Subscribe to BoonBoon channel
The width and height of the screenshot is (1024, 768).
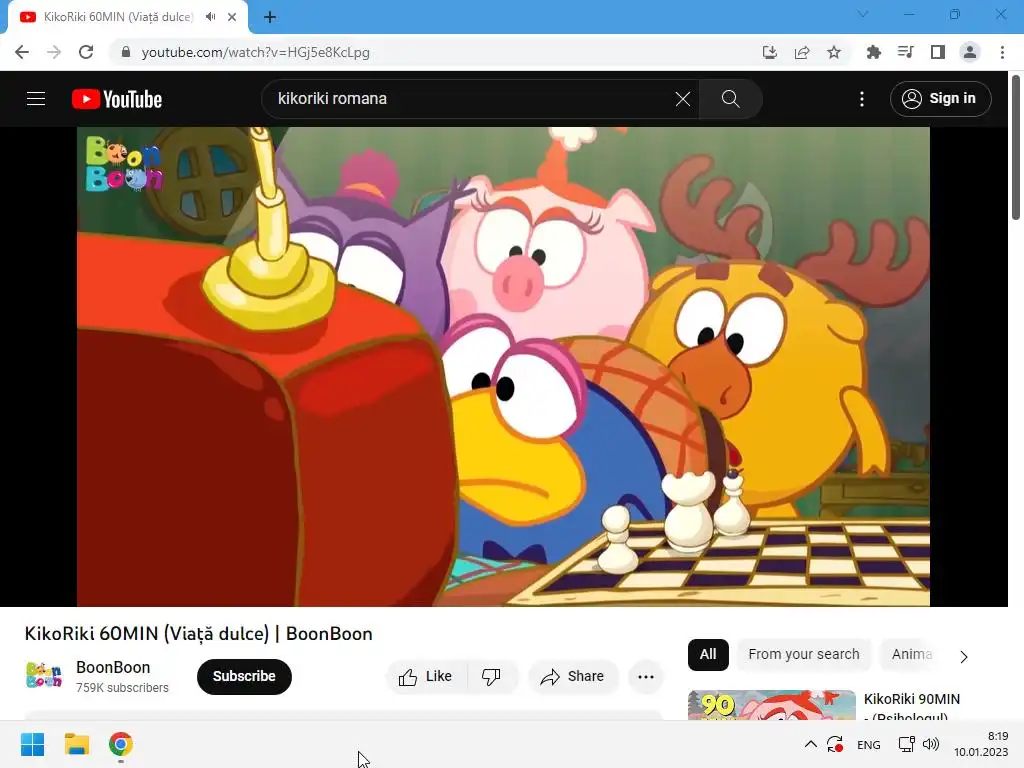coord(244,676)
